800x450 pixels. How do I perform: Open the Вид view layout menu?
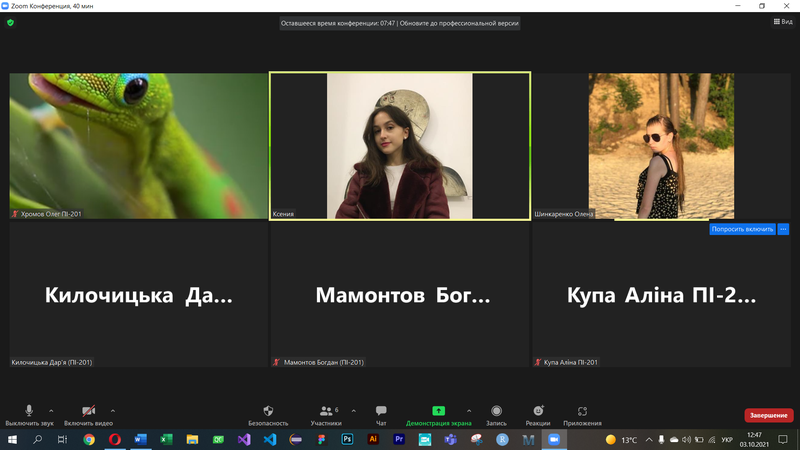tap(783, 21)
